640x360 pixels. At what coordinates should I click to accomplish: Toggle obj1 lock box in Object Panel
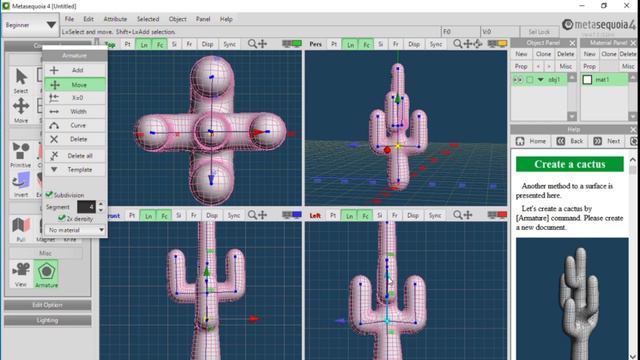(x=529, y=80)
